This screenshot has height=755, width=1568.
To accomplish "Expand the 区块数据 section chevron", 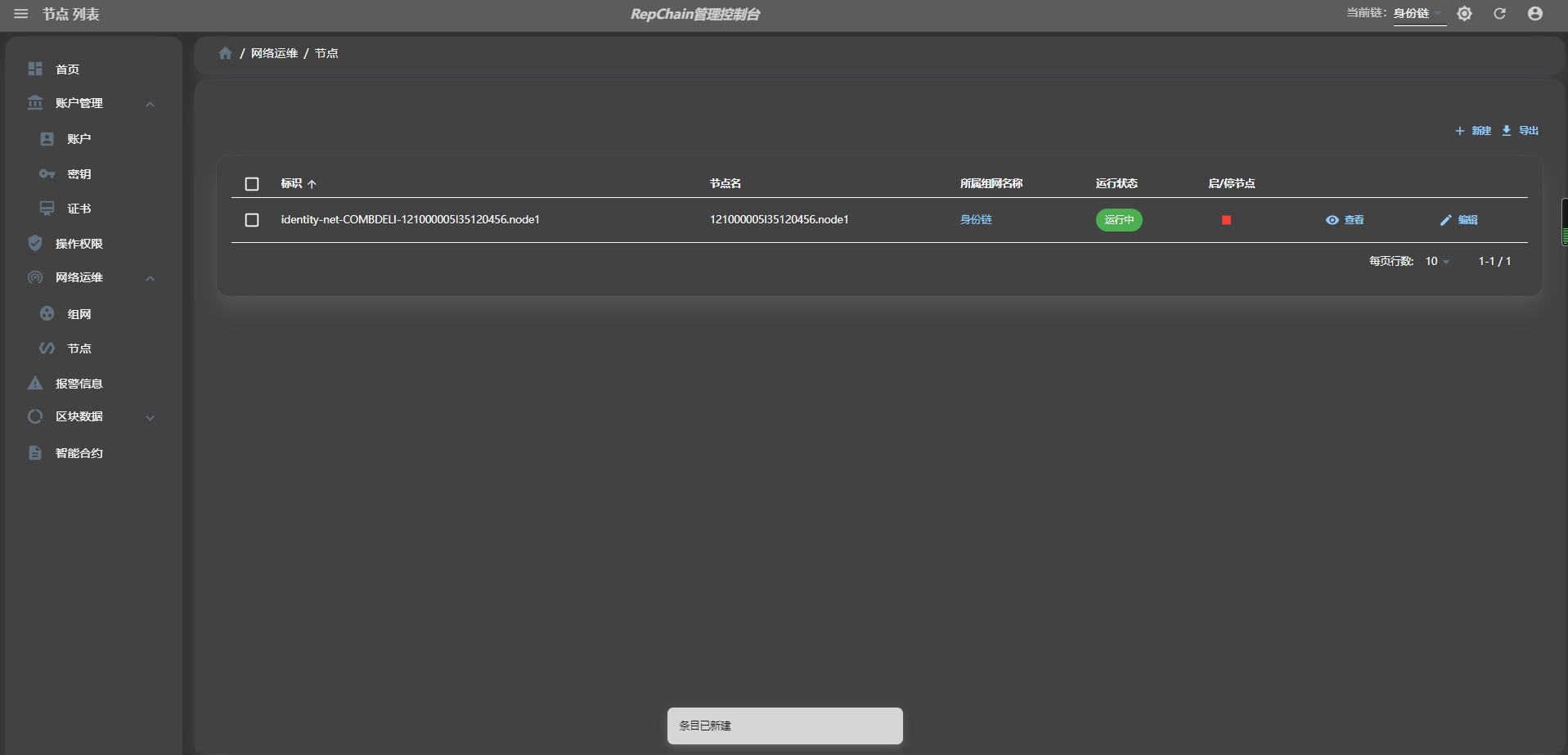I will [151, 417].
